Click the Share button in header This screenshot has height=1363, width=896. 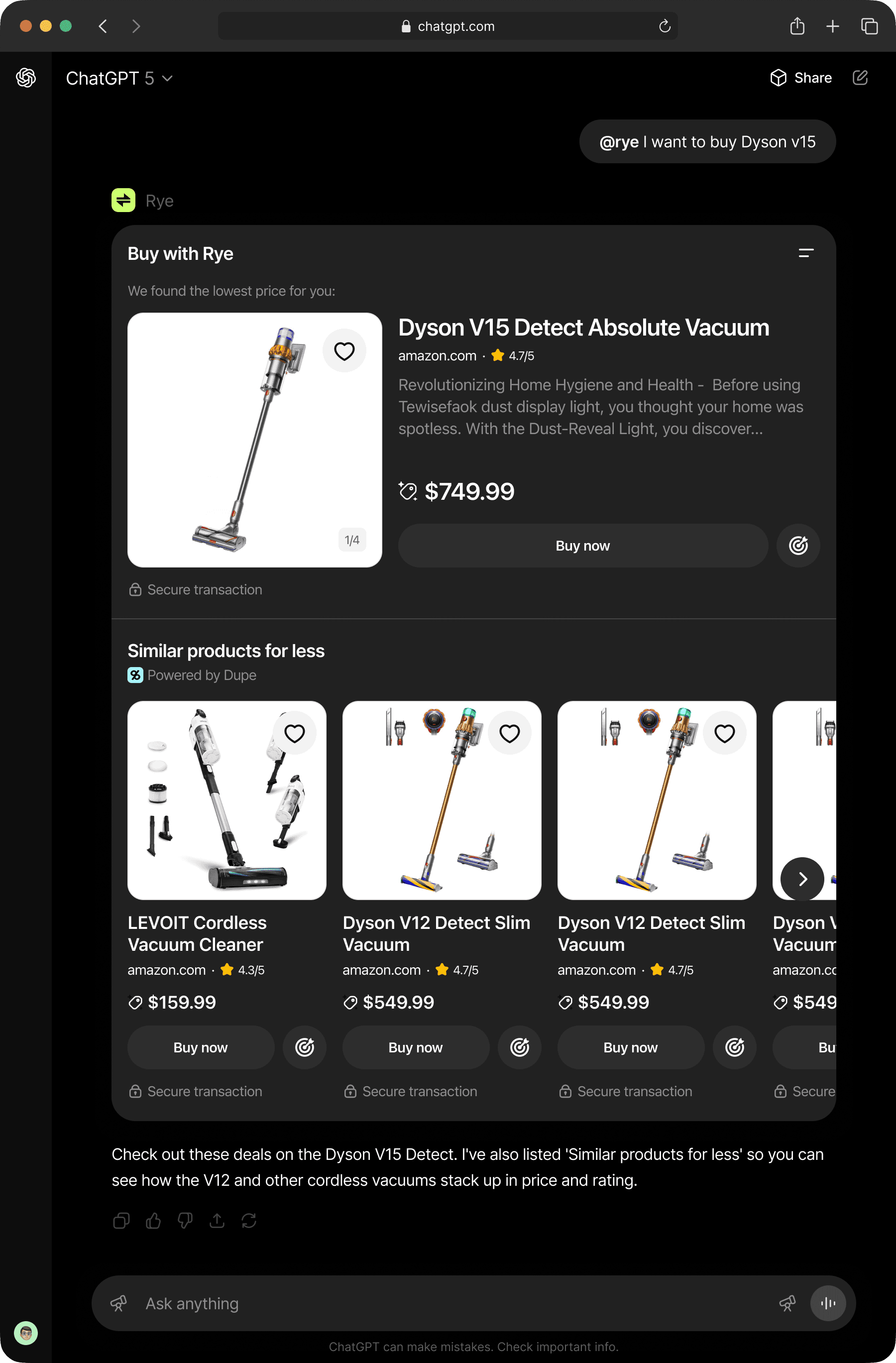coord(801,77)
